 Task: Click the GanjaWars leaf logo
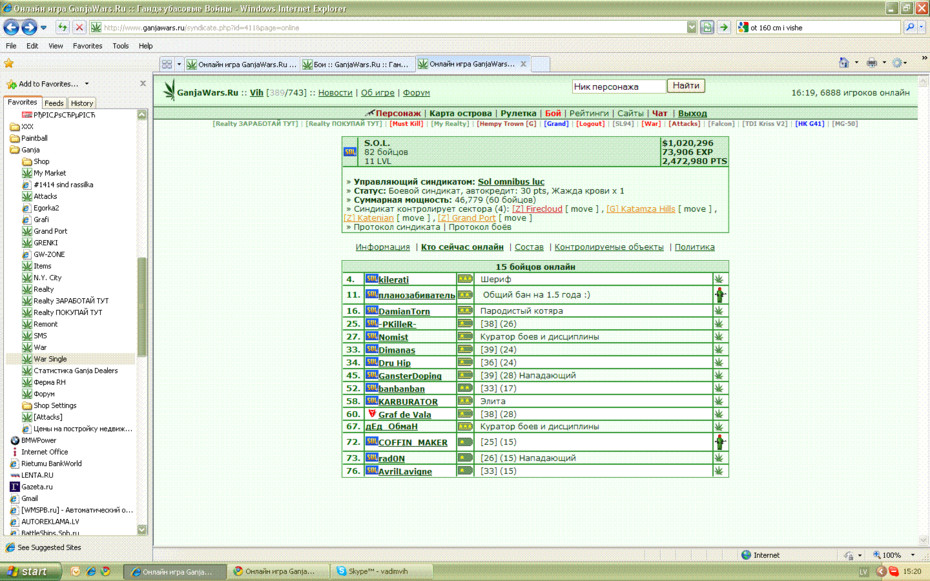click(169, 90)
